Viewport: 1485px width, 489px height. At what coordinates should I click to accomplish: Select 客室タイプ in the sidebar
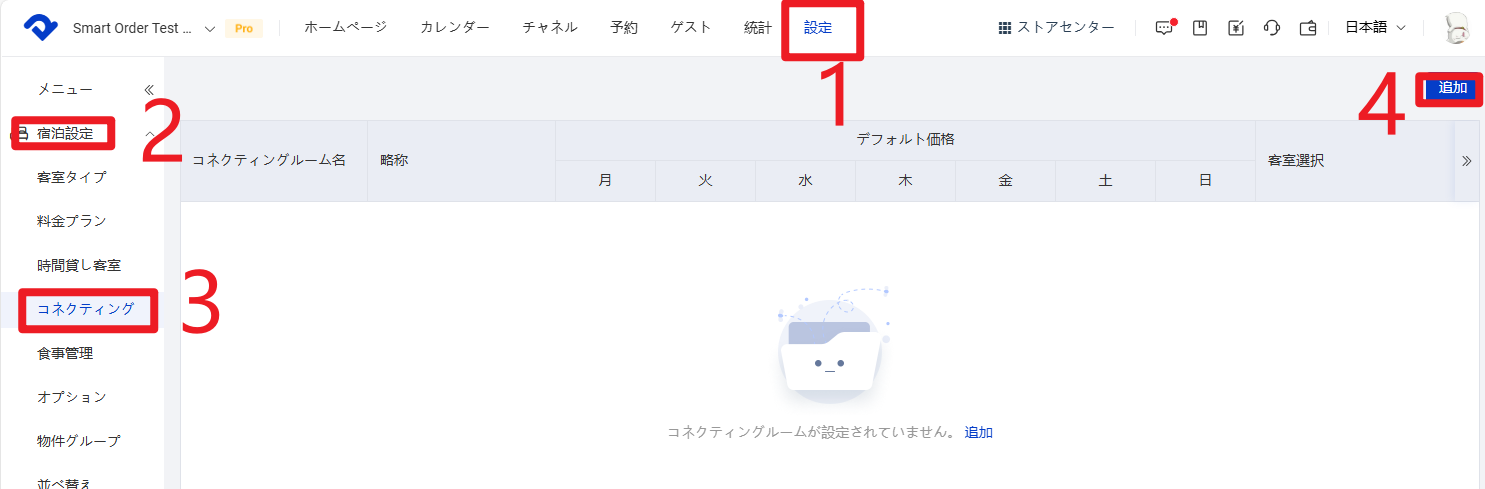(72, 177)
